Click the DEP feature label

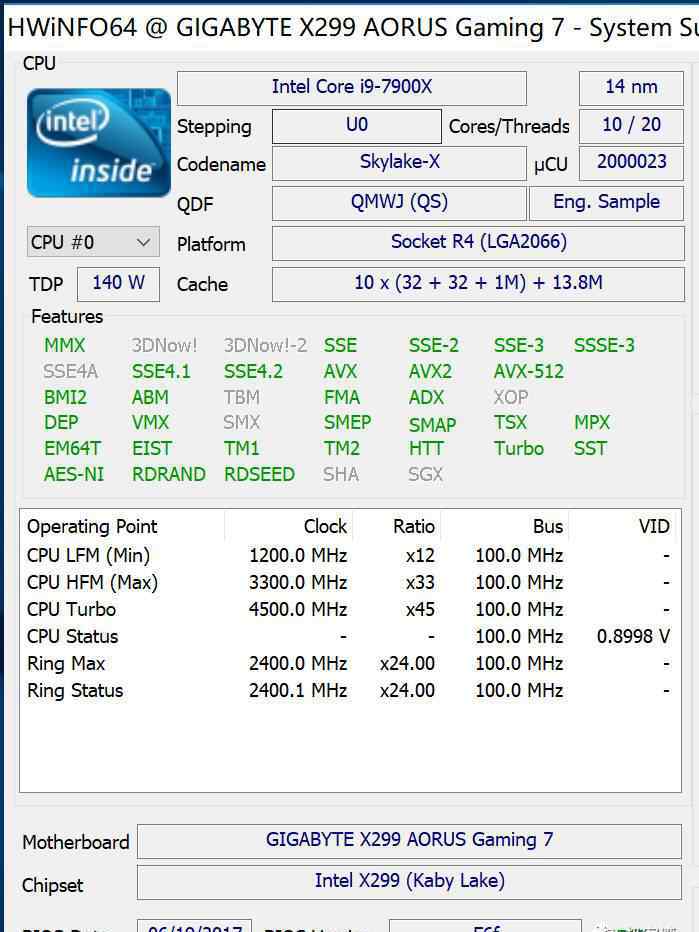pyautogui.click(x=61, y=423)
